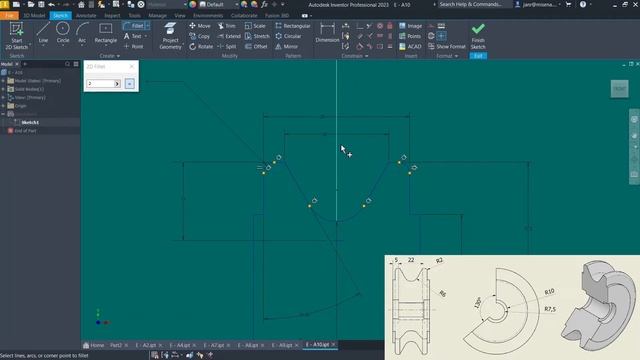The image size is (640, 360).
Task: Close the 2D Fillet dialog
Action: (x=131, y=67)
